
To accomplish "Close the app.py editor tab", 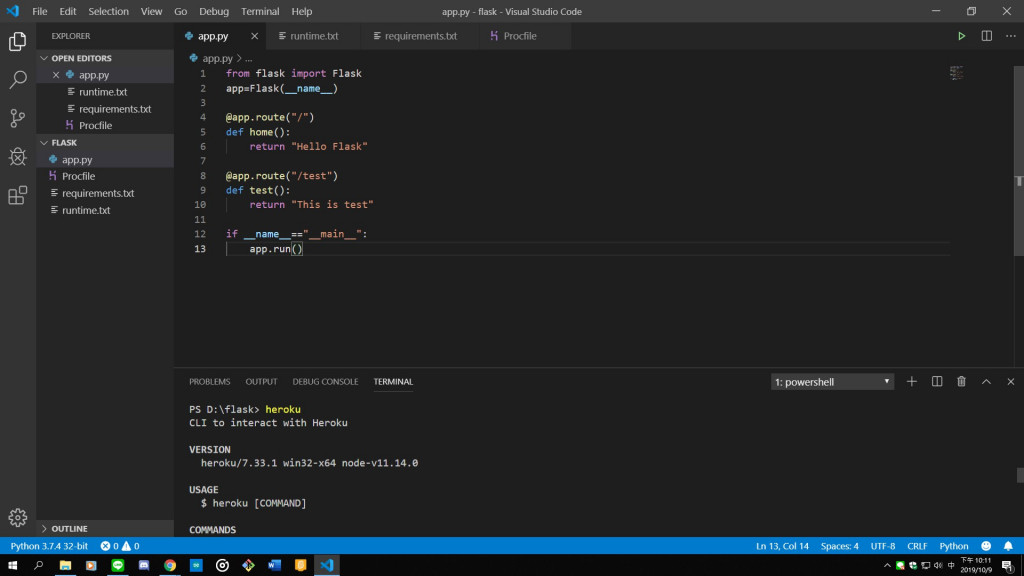I will 255,36.
